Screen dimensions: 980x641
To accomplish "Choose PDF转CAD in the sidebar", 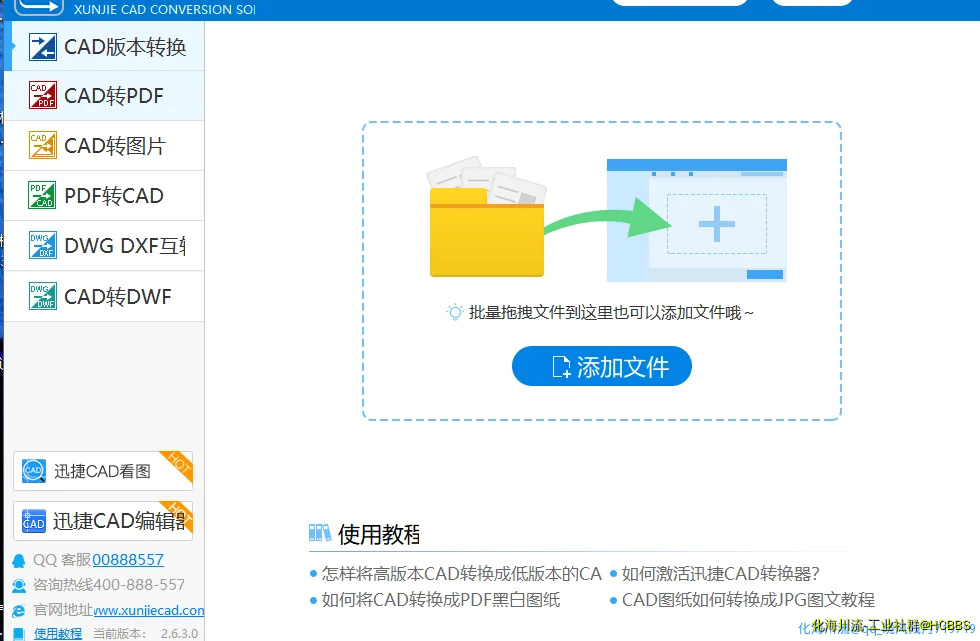I will [104, 196].
